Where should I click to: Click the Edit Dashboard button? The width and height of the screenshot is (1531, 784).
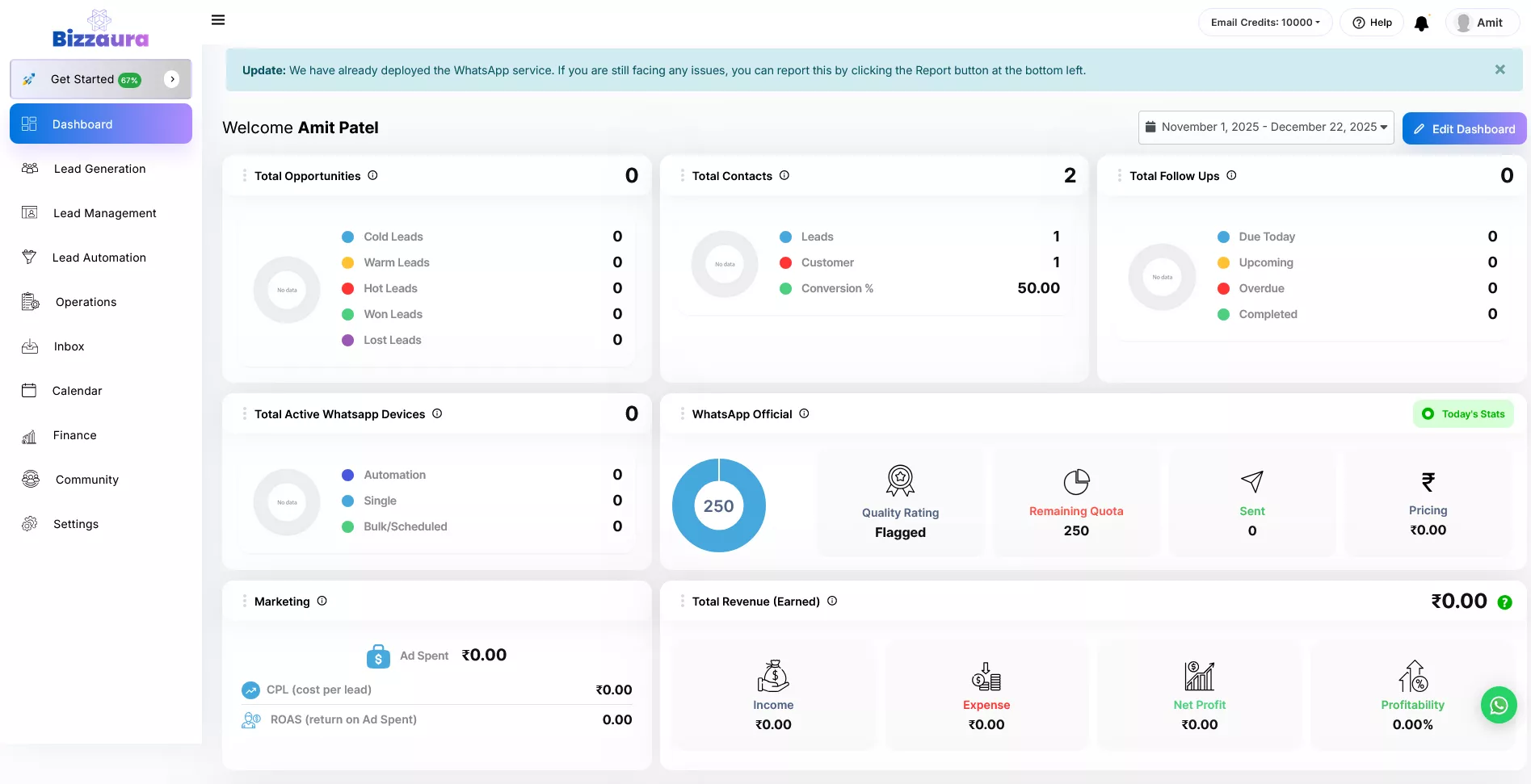(1463, 129)
